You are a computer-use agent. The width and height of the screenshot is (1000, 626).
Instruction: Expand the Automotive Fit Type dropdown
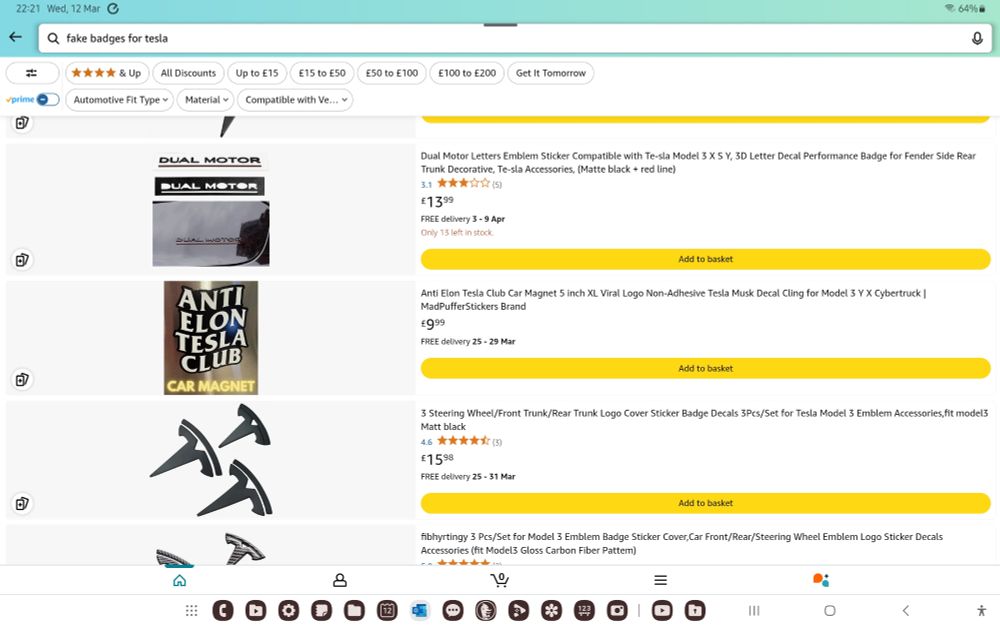click(x=121, y=100)
